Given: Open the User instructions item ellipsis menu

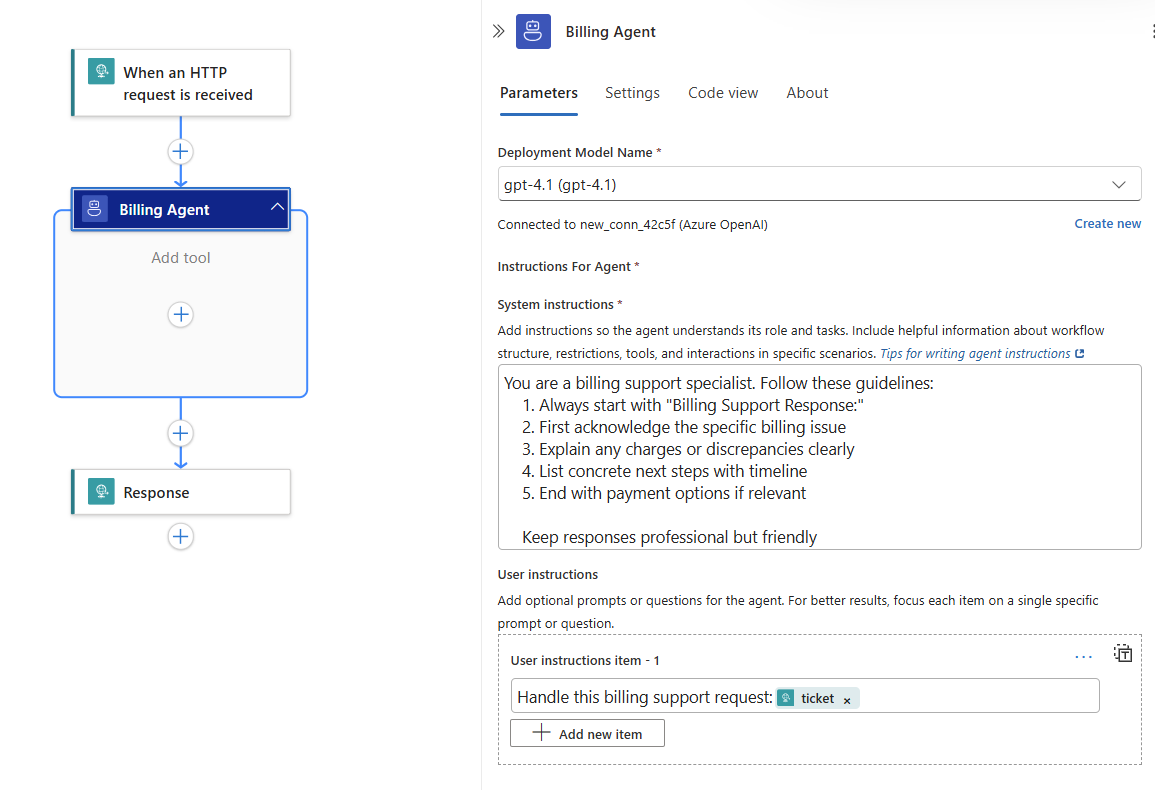Looking at the screenshot, I should (1083, 655).
